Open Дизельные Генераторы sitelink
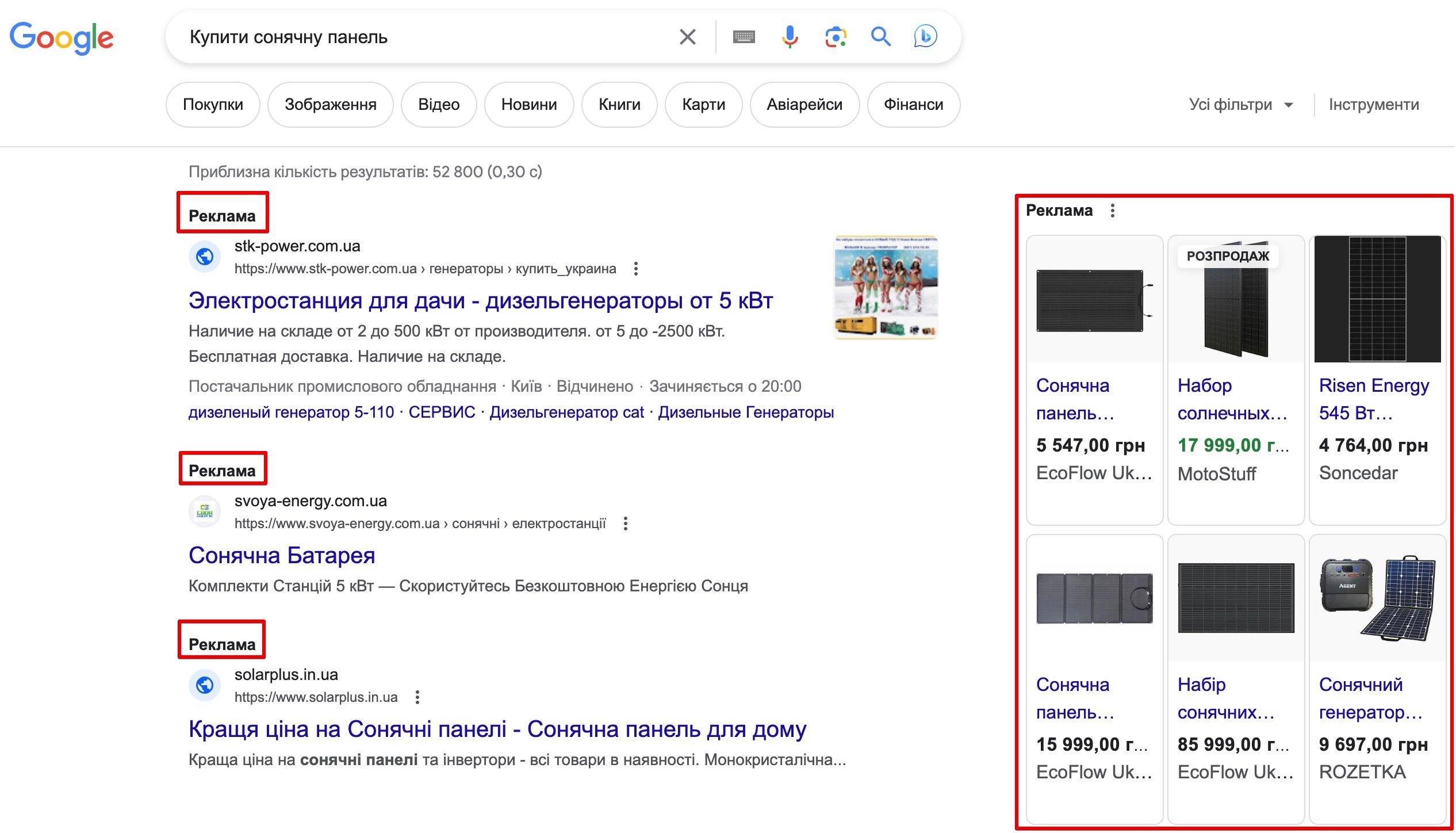1456x833 pixels. click(746, 412)
